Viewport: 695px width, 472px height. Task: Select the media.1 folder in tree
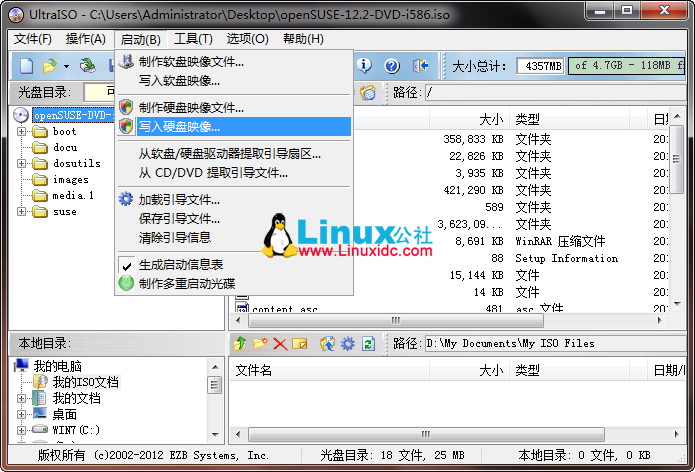(x=73, y=195)
